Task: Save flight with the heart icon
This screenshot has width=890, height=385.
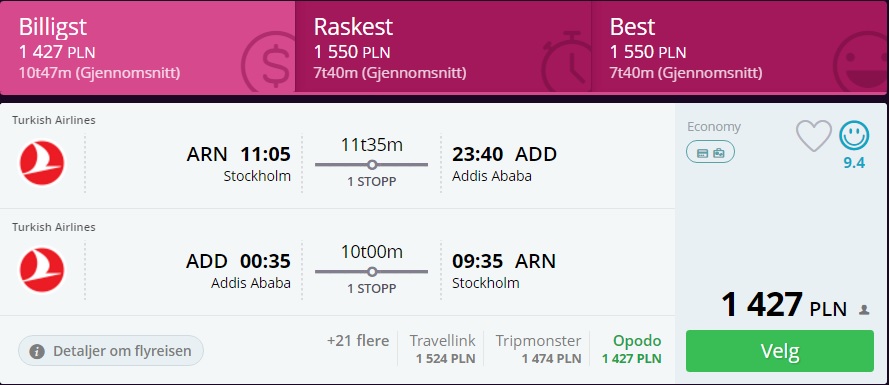Action: pyautogui.click(x=813, y=136)
